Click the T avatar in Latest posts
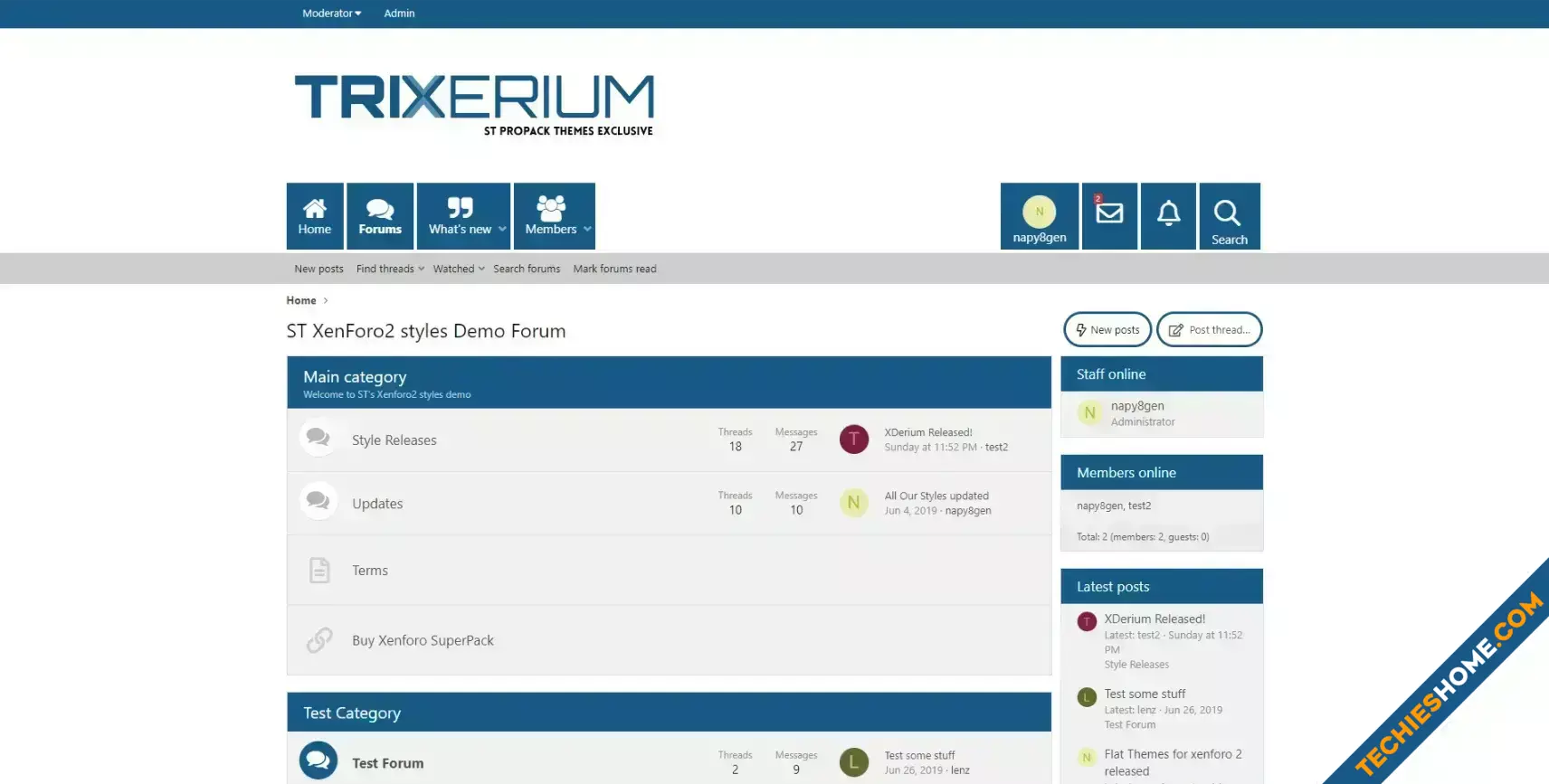 (1087, 622)
